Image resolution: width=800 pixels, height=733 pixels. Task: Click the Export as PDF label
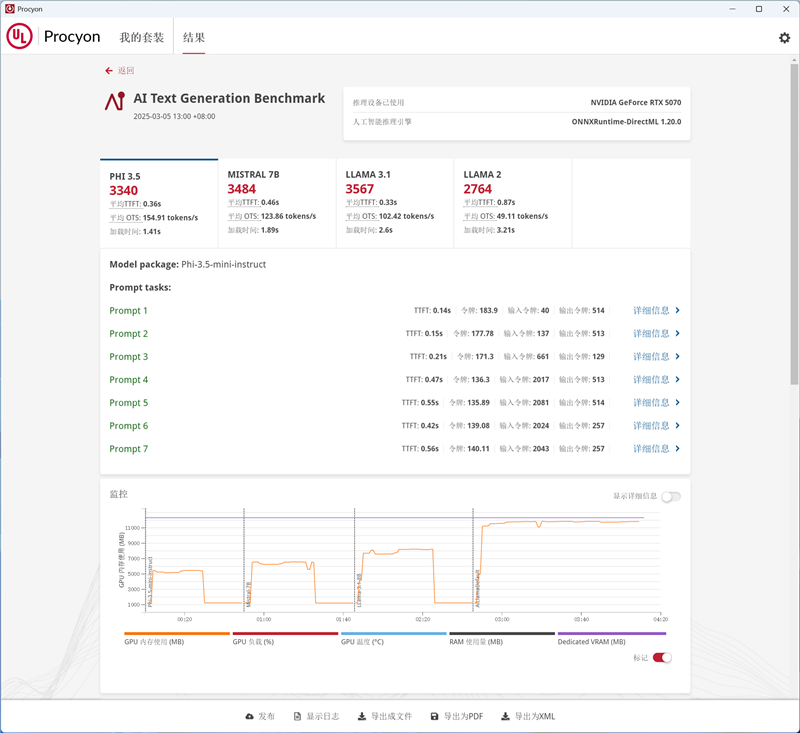463,717
